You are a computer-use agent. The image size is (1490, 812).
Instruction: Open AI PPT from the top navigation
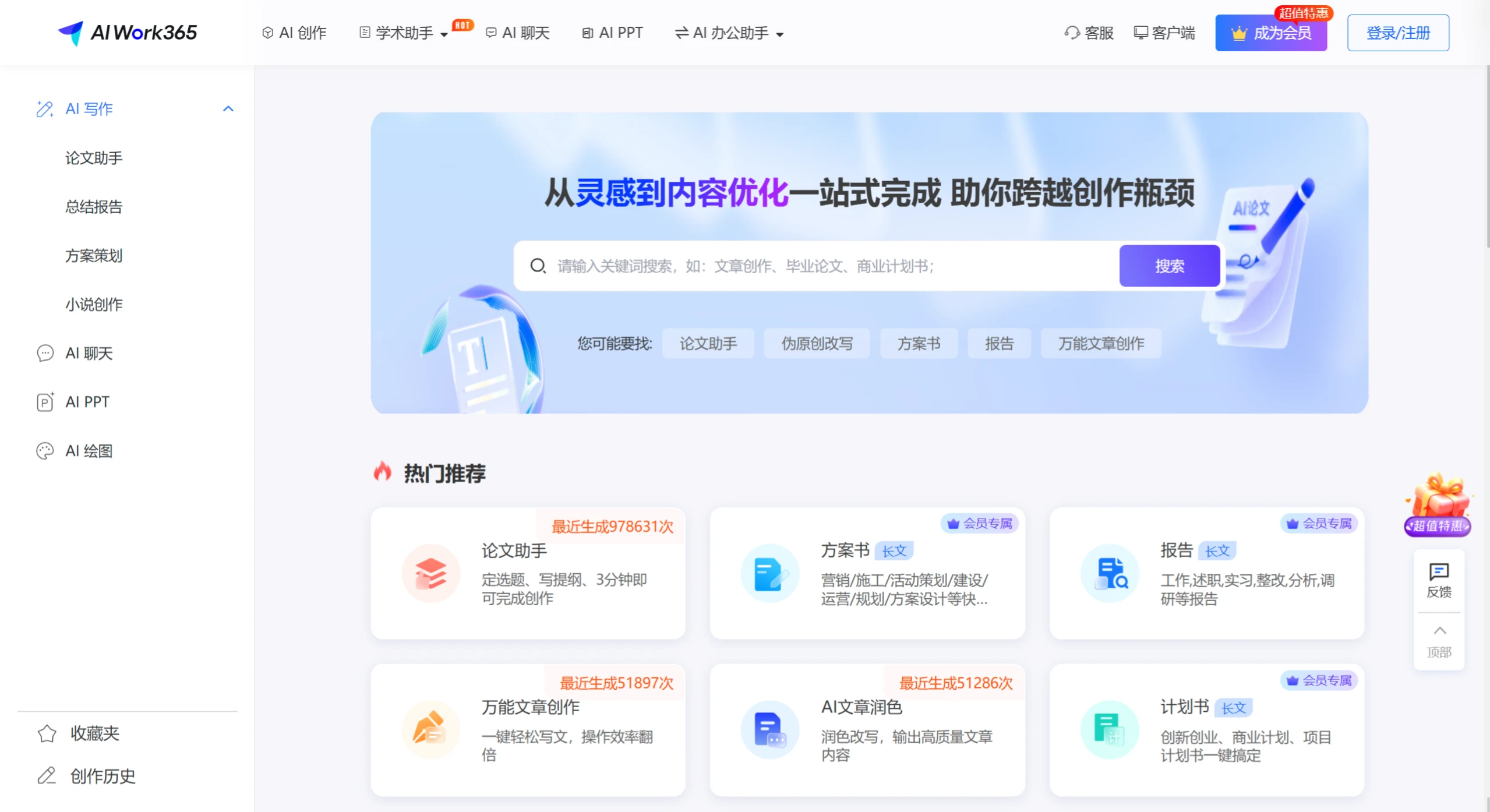pyautogui.click(x=612, y=33)
